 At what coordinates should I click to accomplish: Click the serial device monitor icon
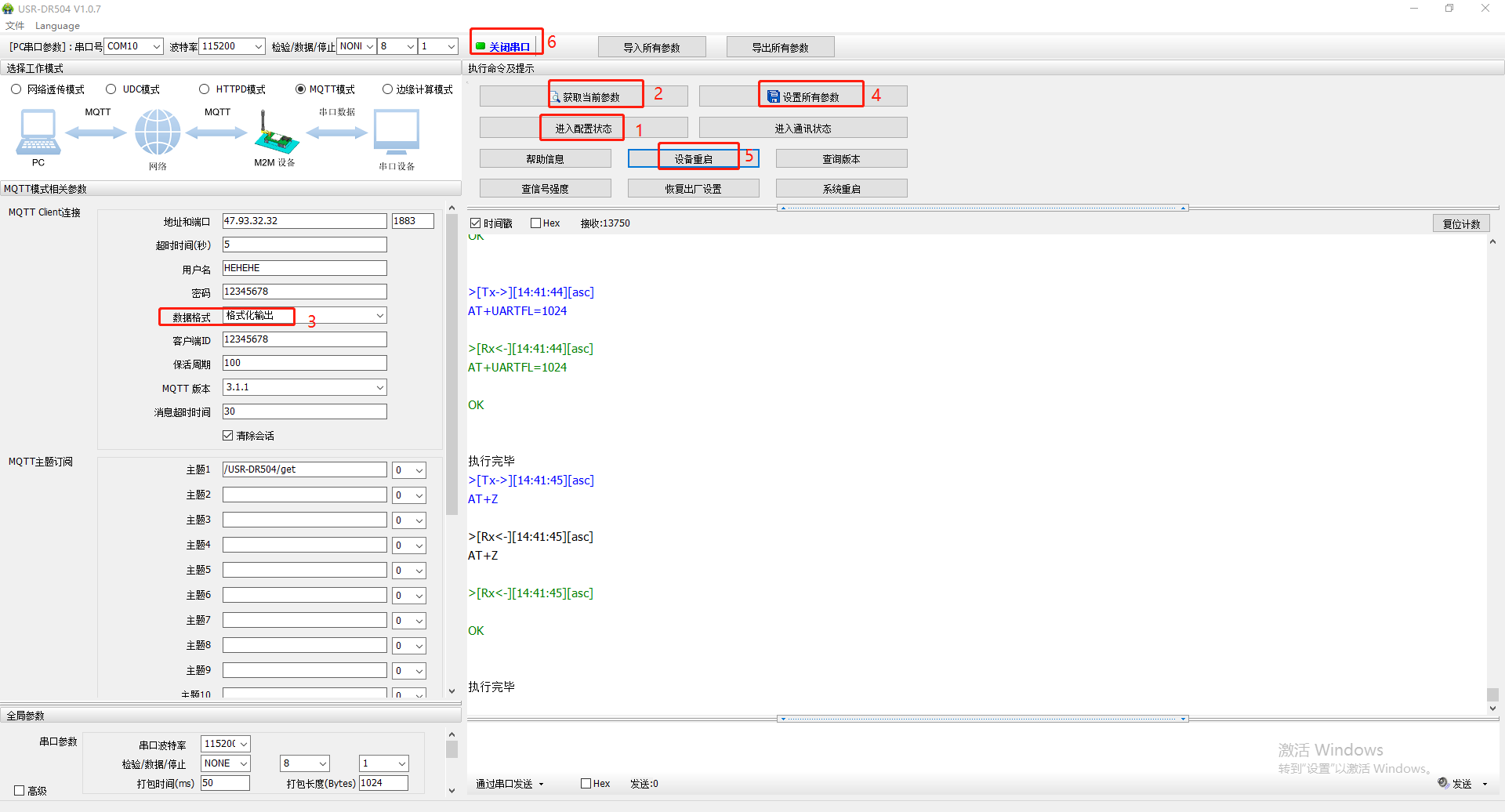[x=397, y=132]
